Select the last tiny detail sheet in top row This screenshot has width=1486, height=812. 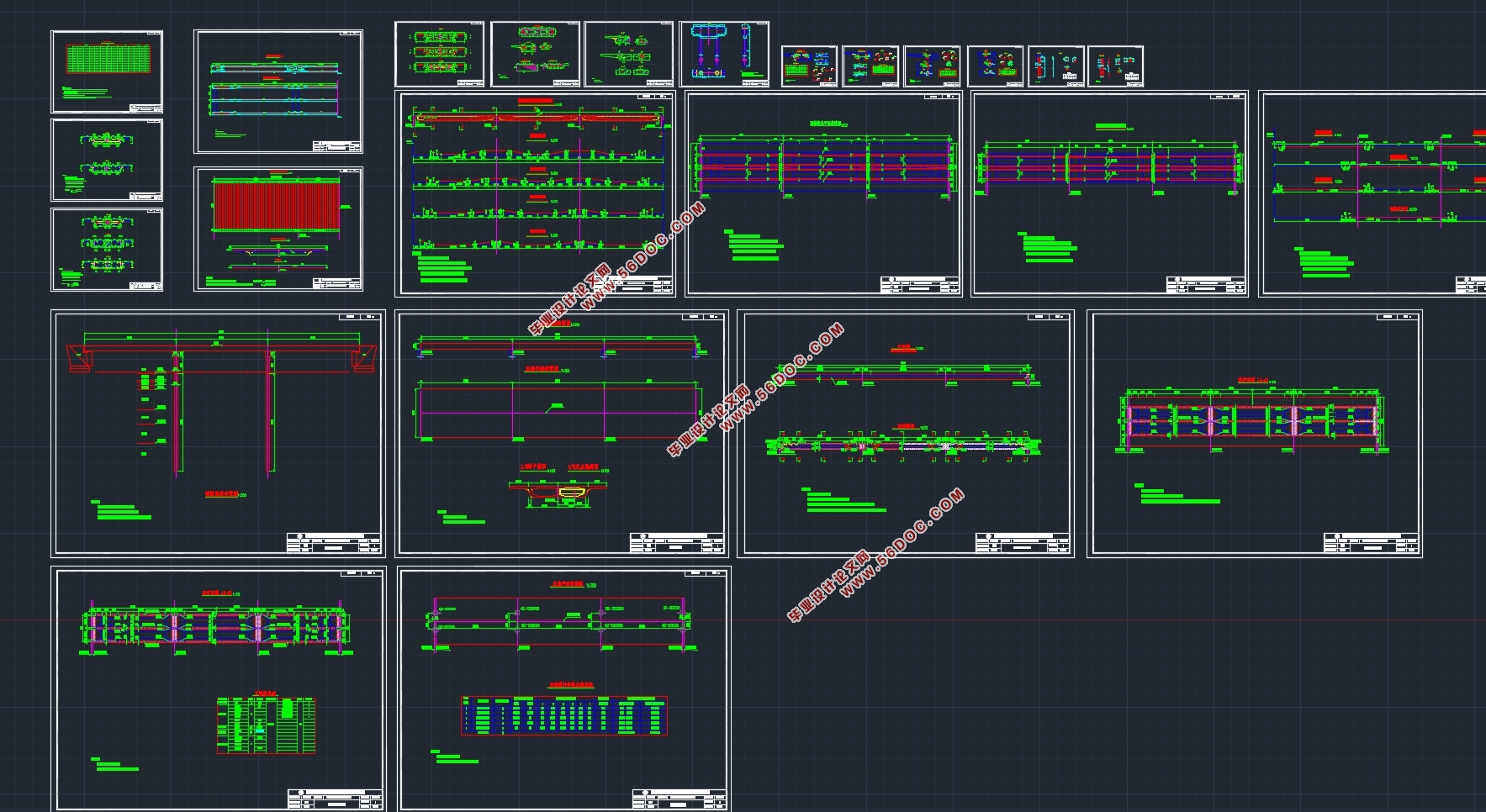[x=1115, y=66]
